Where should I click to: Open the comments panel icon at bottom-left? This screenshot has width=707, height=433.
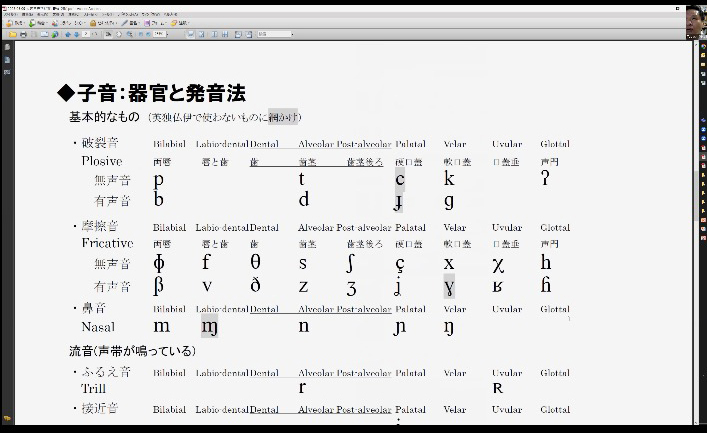pyautogui.click(x=6, y=418)
